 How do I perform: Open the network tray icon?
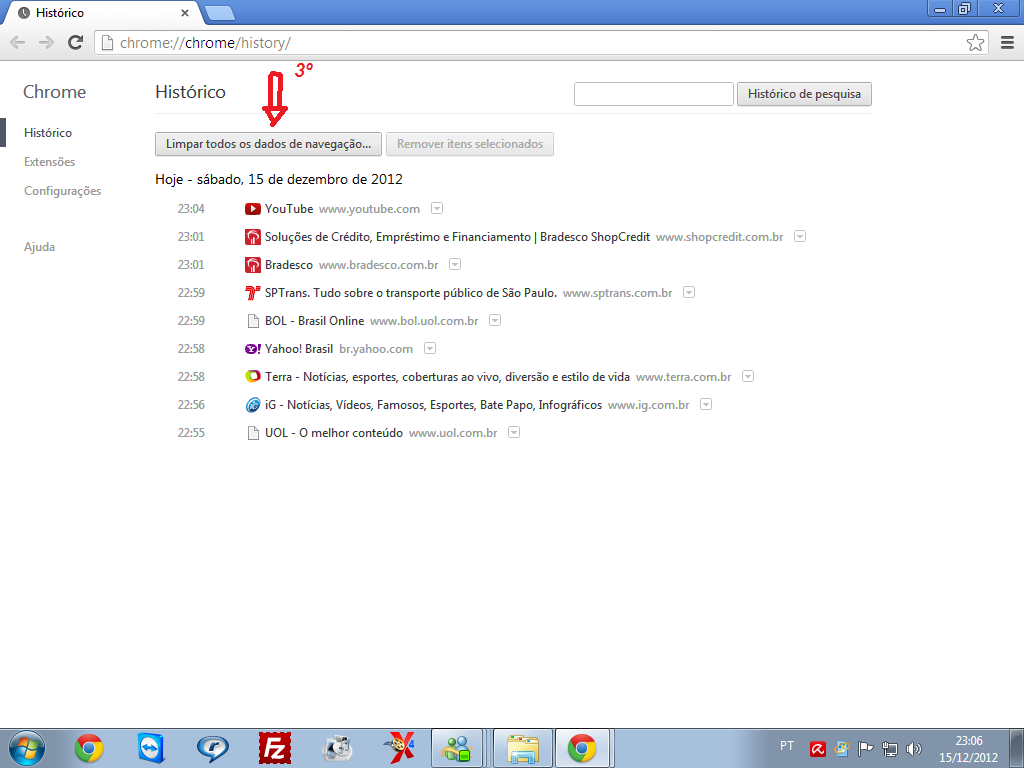pos(889,749)
